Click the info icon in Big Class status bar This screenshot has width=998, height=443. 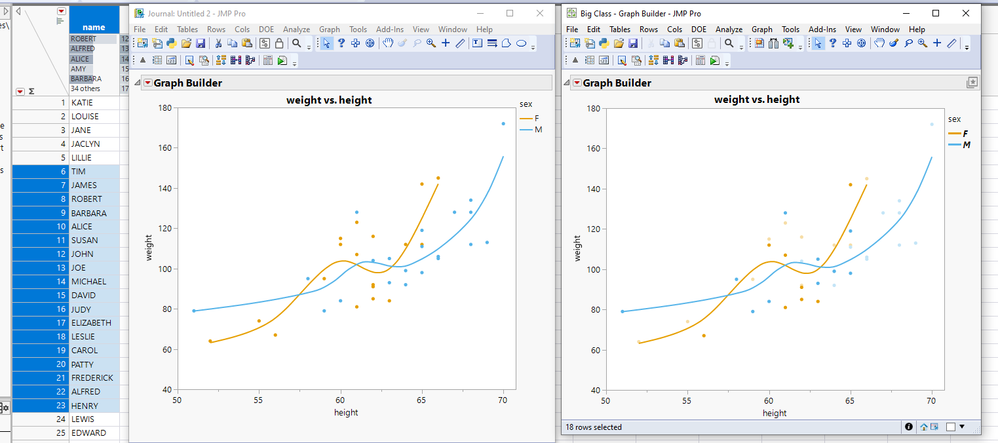(908, 426)
